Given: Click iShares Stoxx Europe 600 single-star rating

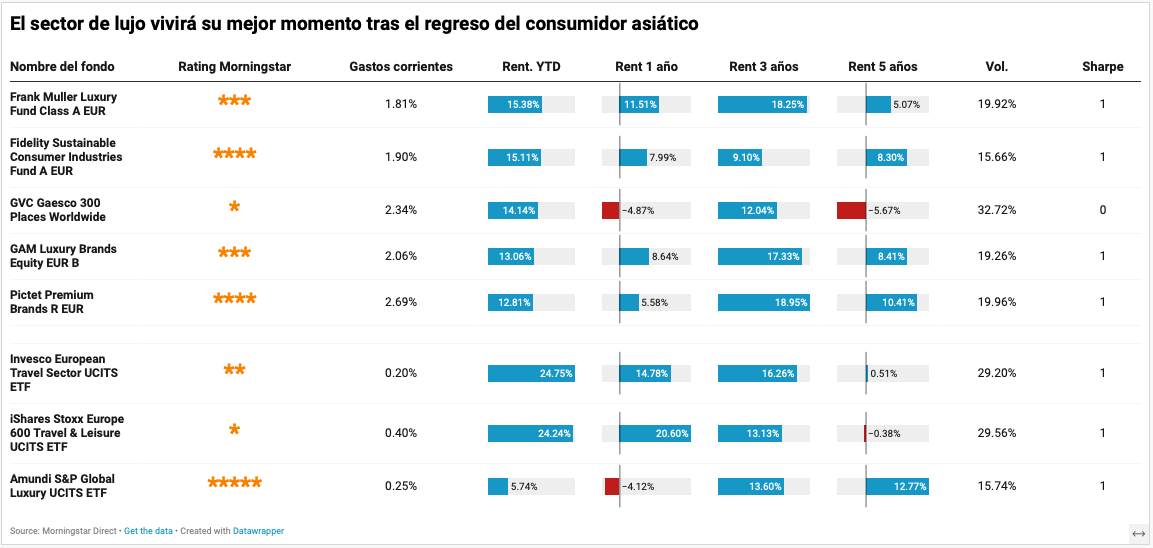Looking at the screenshot, I should tap(234, 431).
